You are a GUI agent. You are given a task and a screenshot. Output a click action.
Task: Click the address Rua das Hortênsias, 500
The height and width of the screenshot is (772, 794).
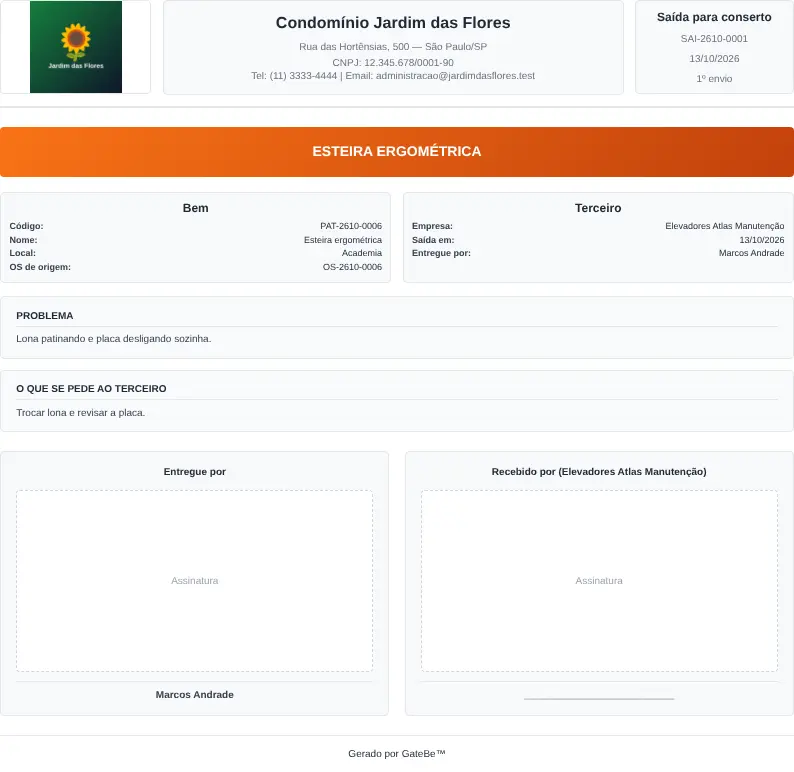(x=393, y=47)
